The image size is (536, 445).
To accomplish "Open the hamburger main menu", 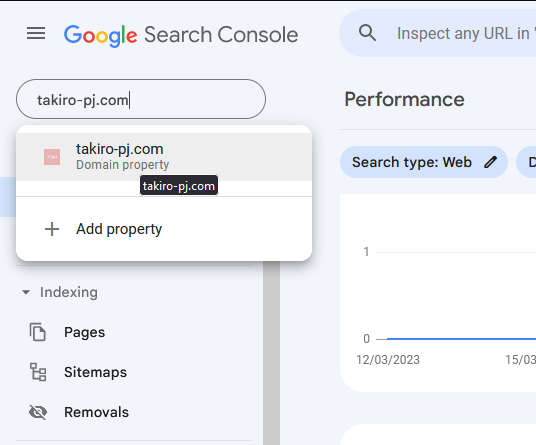I will (36, 33).
